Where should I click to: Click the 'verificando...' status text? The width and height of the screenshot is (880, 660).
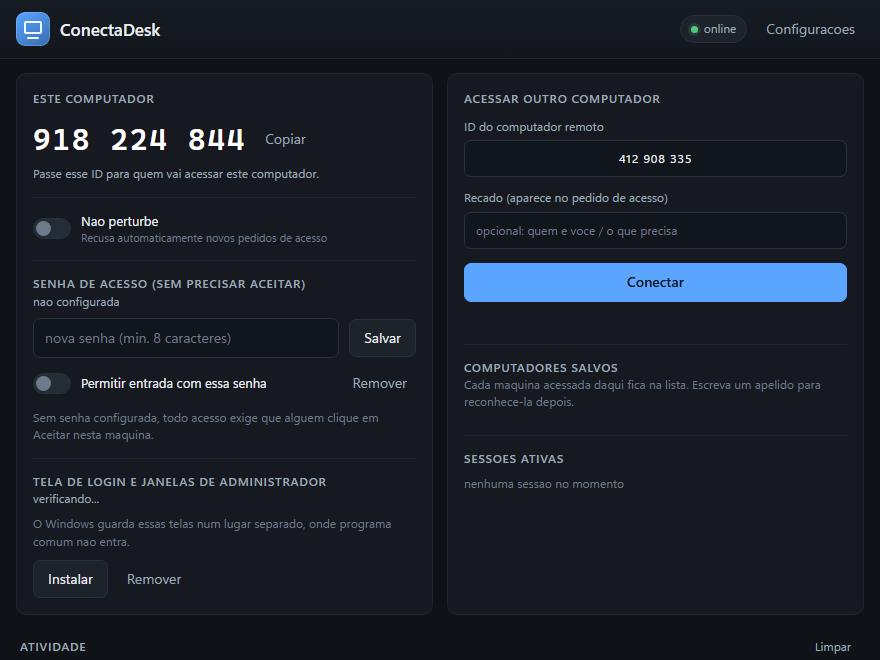[x=66, y=499]
